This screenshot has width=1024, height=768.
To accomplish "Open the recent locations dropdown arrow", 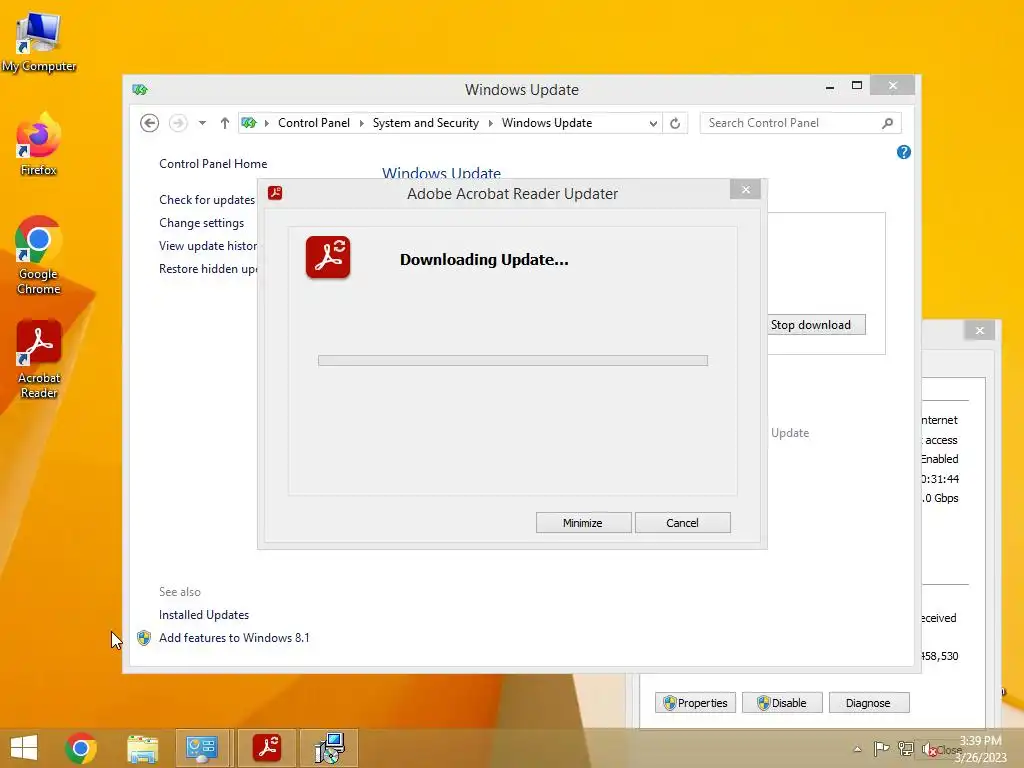I will point(202,123).
